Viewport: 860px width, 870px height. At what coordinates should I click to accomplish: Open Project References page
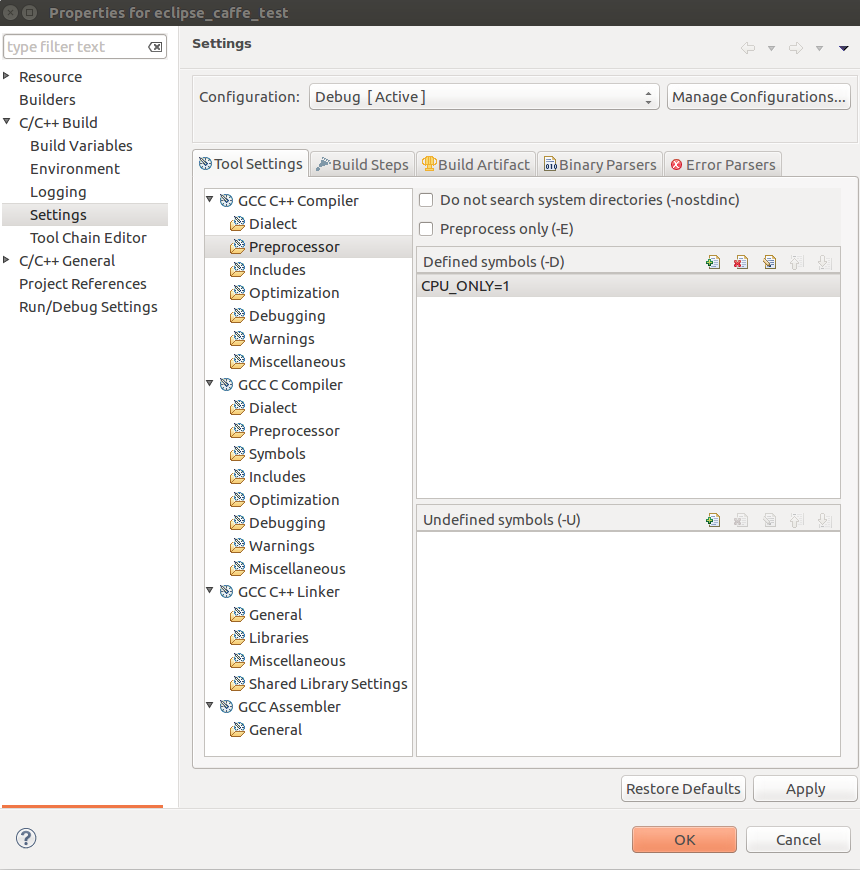tap(83, 284)
